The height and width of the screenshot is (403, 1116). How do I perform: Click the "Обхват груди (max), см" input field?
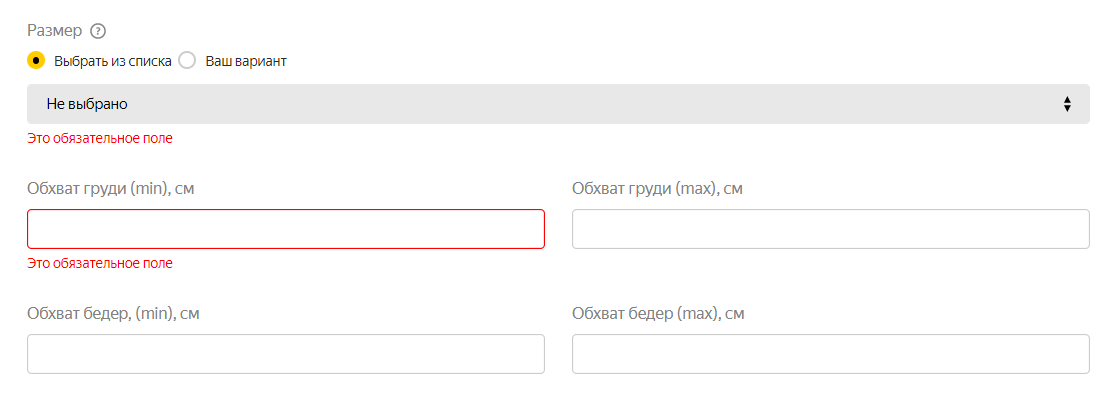(x=830, y=228)
